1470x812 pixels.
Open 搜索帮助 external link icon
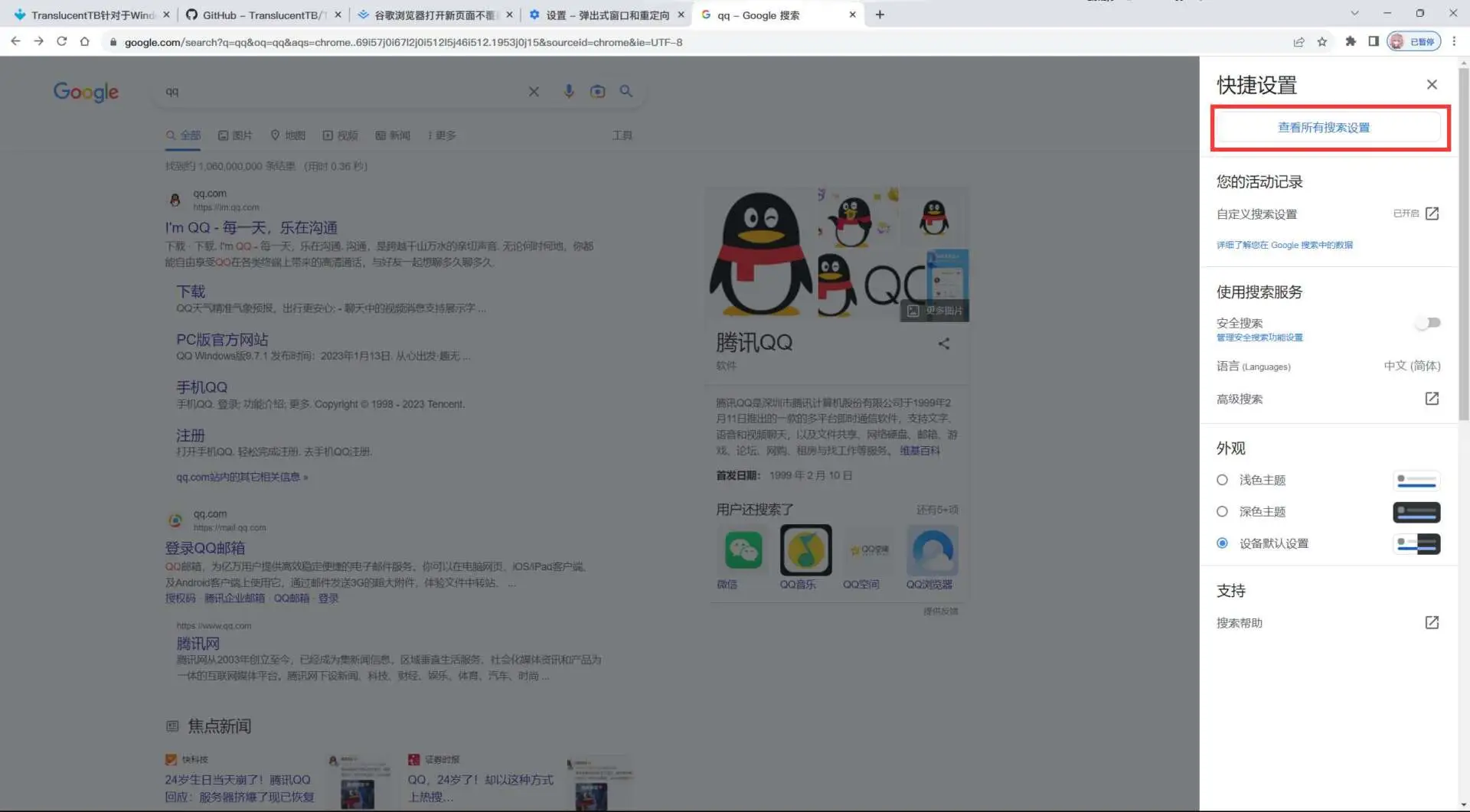tap(1431, 623)
